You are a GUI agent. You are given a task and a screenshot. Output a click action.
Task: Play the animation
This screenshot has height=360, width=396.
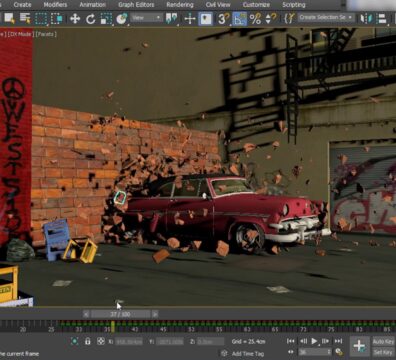point(314,341)
